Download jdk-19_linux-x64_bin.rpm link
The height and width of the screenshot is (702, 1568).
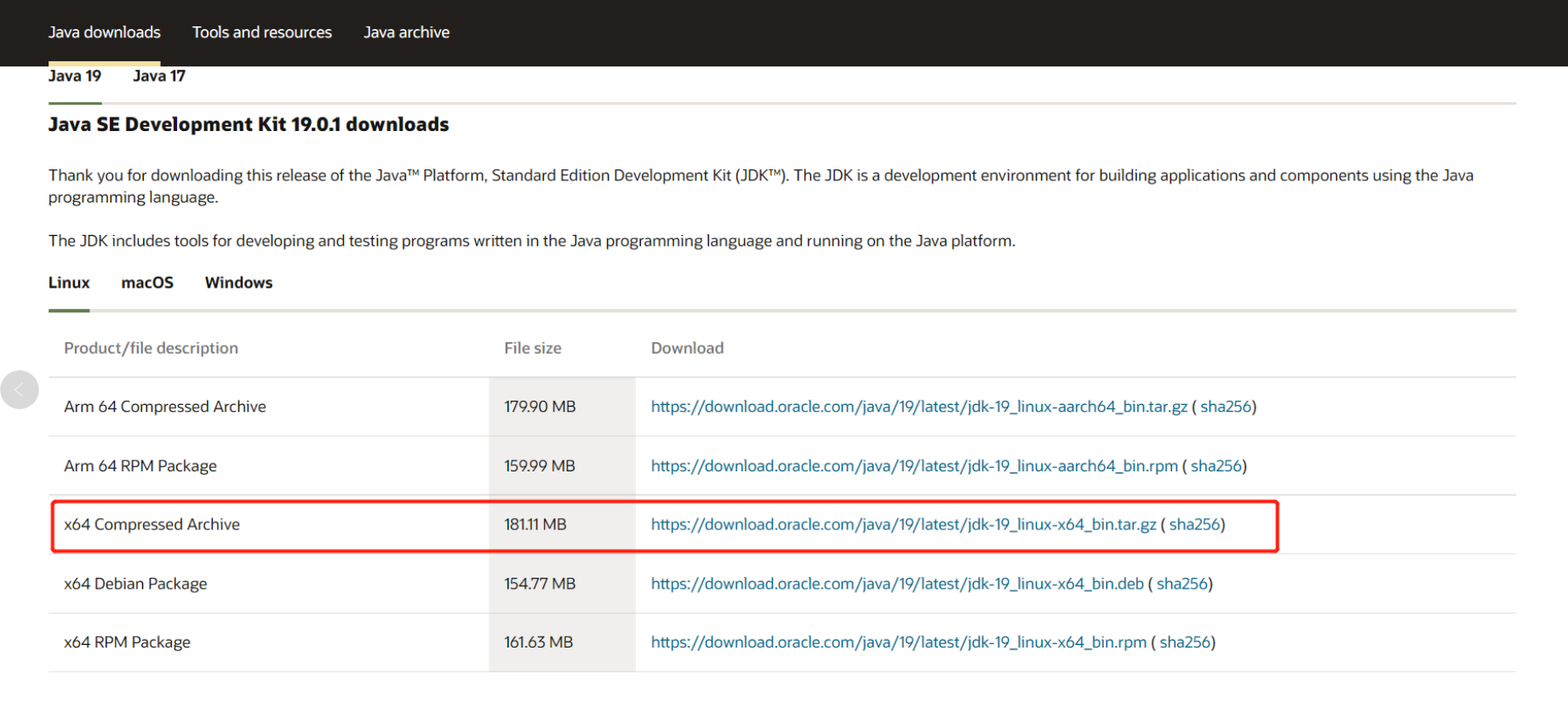tap(899, 642)
